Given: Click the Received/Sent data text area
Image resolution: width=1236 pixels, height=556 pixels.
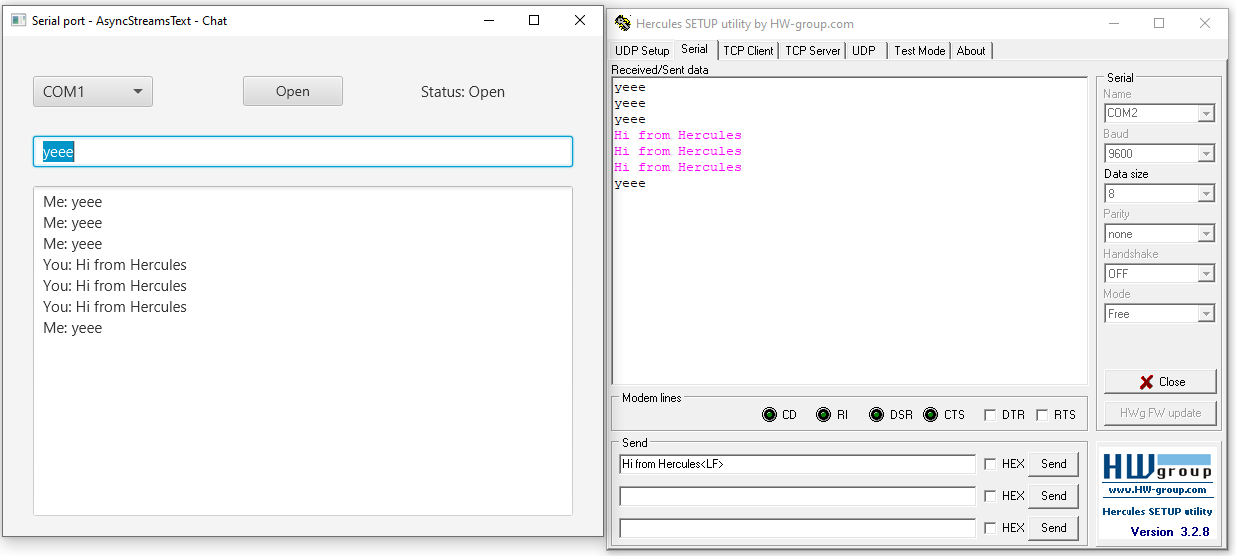Looking at the screenshot, I should tap(849, 231).
